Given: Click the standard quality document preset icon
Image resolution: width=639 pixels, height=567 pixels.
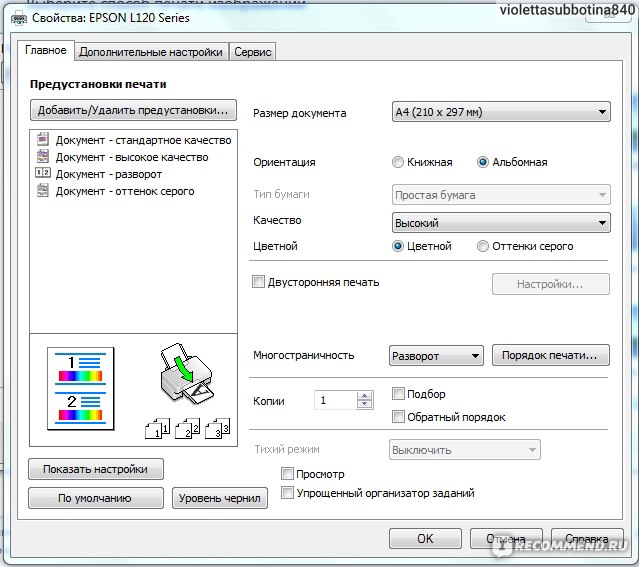Looking at the screenshot, I should tap(43, 139).
